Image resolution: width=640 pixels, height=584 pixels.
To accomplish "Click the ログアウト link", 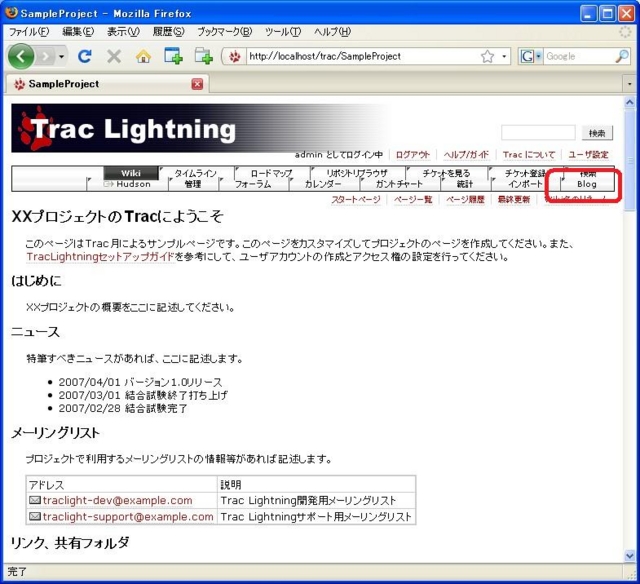I will click(x=413, y=155).
